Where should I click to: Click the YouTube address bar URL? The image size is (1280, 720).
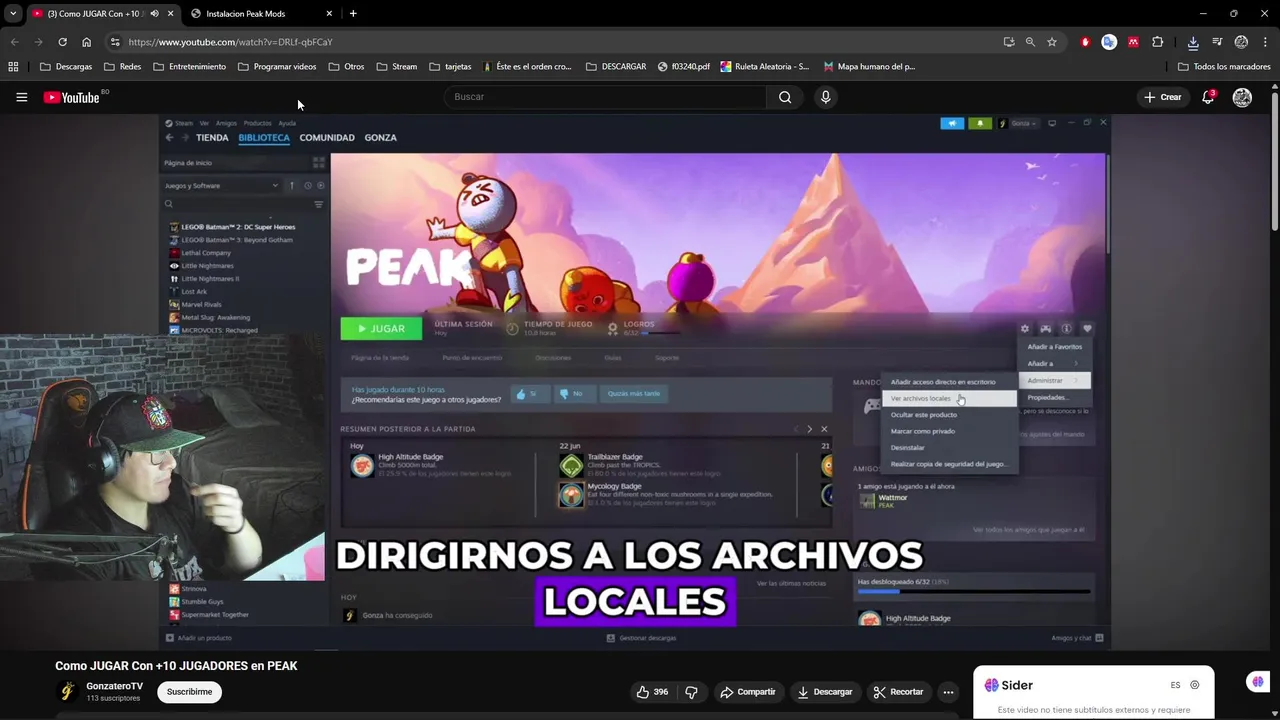point(230,42)
